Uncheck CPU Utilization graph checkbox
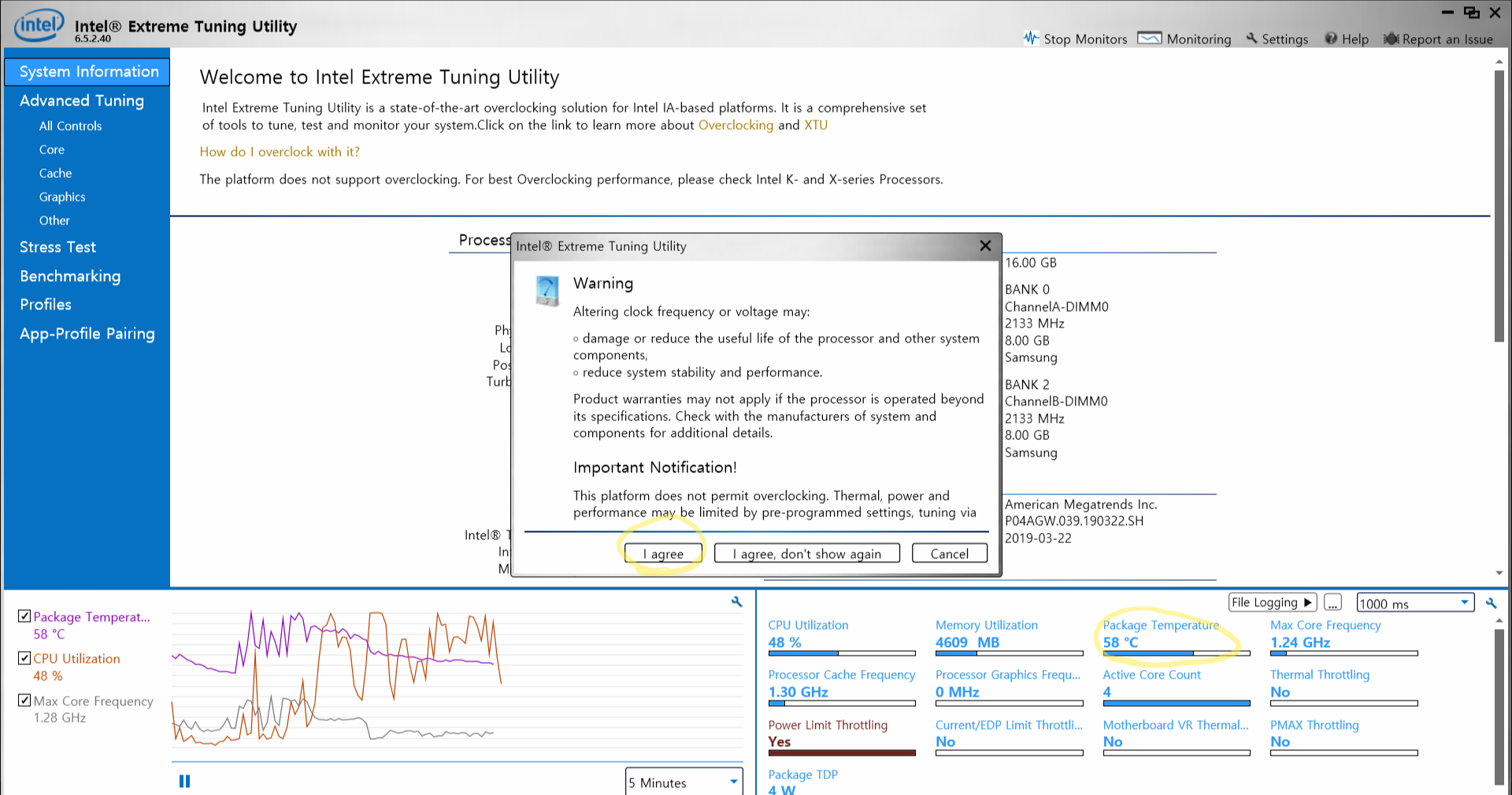The image size is (1512, 795). [x=24, y=657]
